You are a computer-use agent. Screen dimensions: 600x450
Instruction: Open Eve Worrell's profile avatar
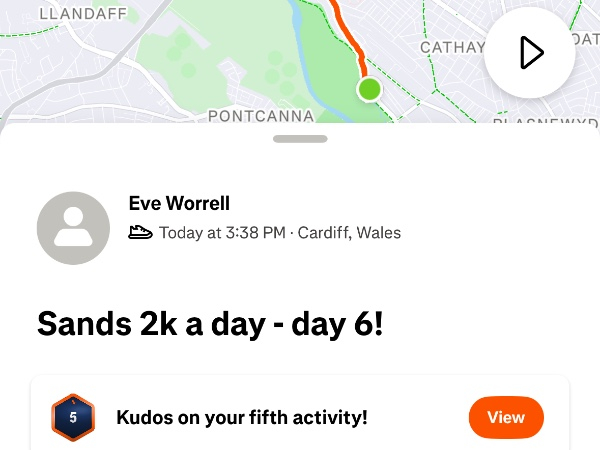click(x=73, y=228)
